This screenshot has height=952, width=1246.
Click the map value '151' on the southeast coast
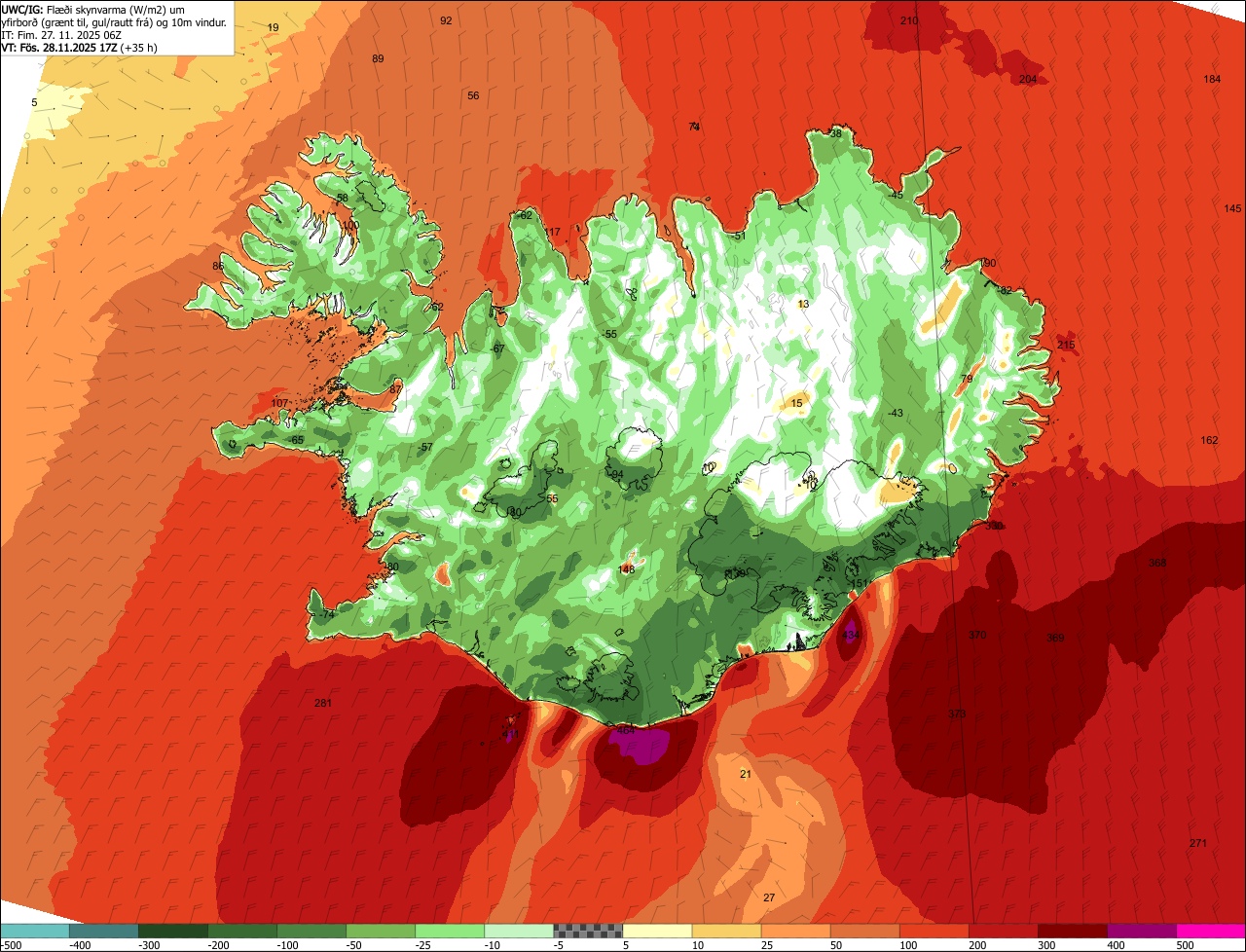859,583
